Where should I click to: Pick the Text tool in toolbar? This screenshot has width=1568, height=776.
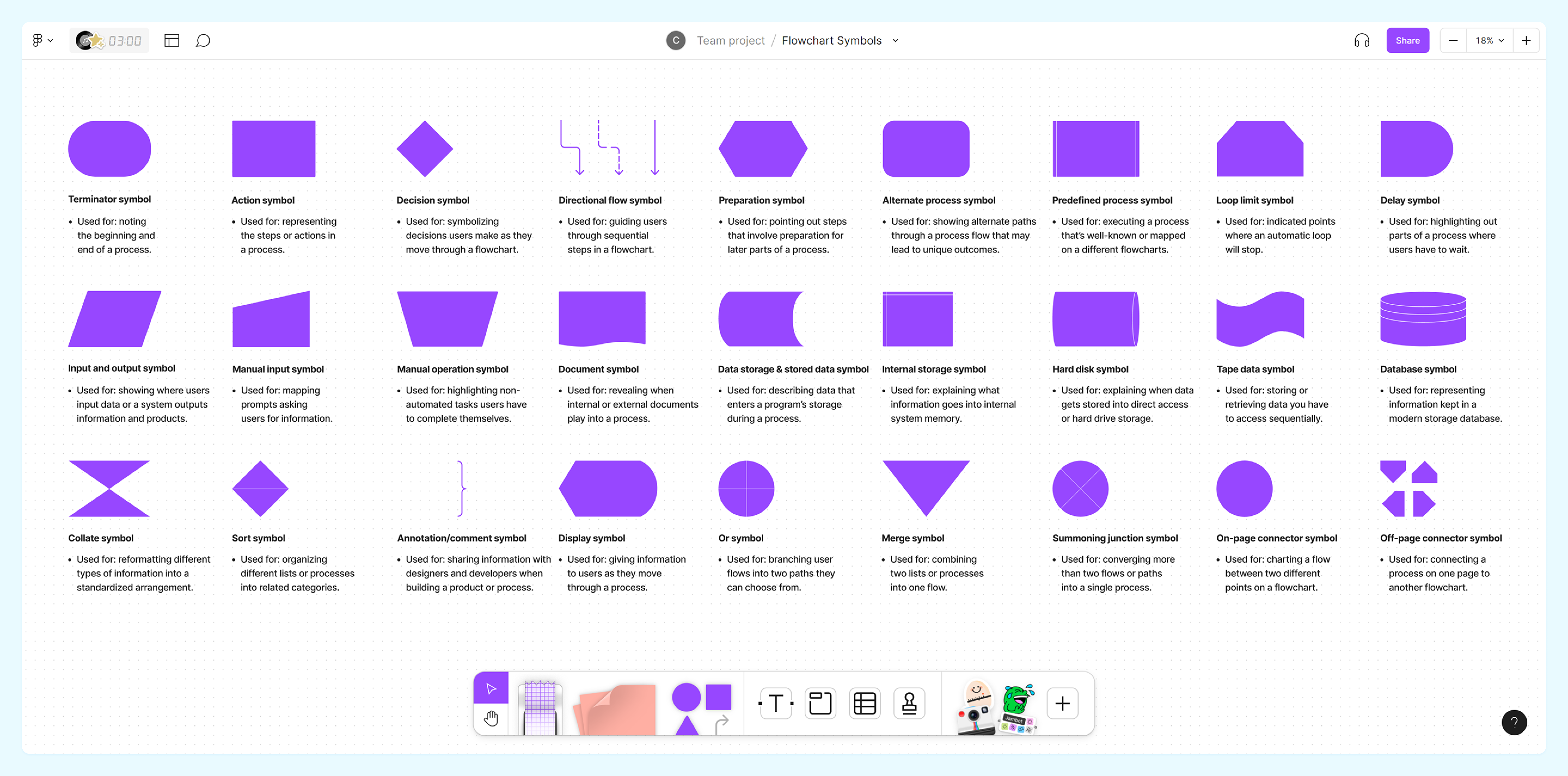coord(776,704)
